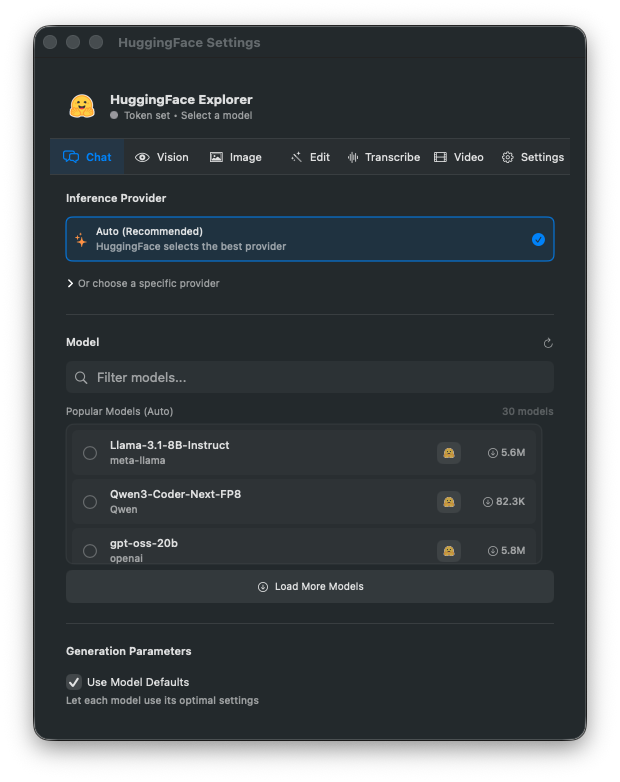Click 'Let each model use its optimal settings'

click(162, 700)
